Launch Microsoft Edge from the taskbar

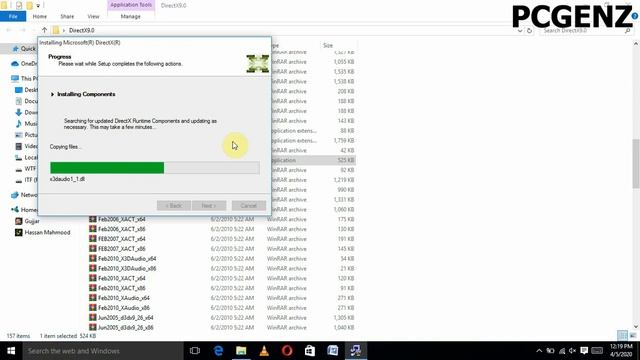(218, 351)
